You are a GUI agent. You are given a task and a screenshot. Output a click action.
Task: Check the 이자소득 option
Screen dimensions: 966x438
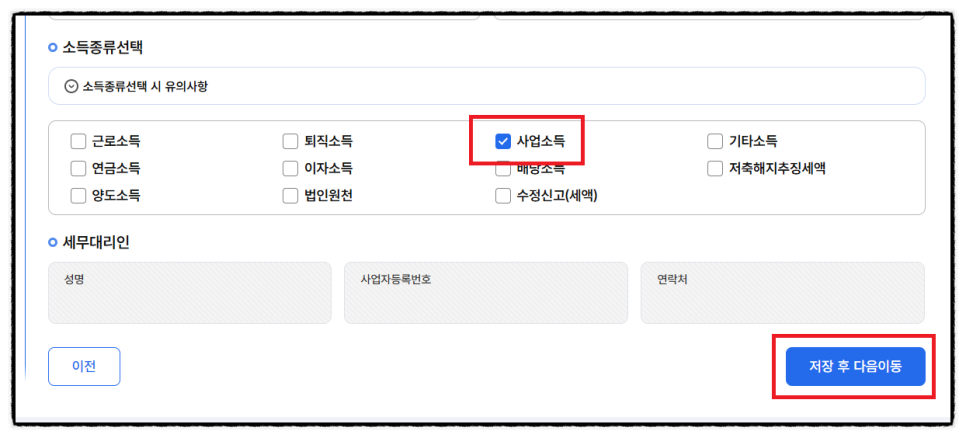tap(290, 168)
